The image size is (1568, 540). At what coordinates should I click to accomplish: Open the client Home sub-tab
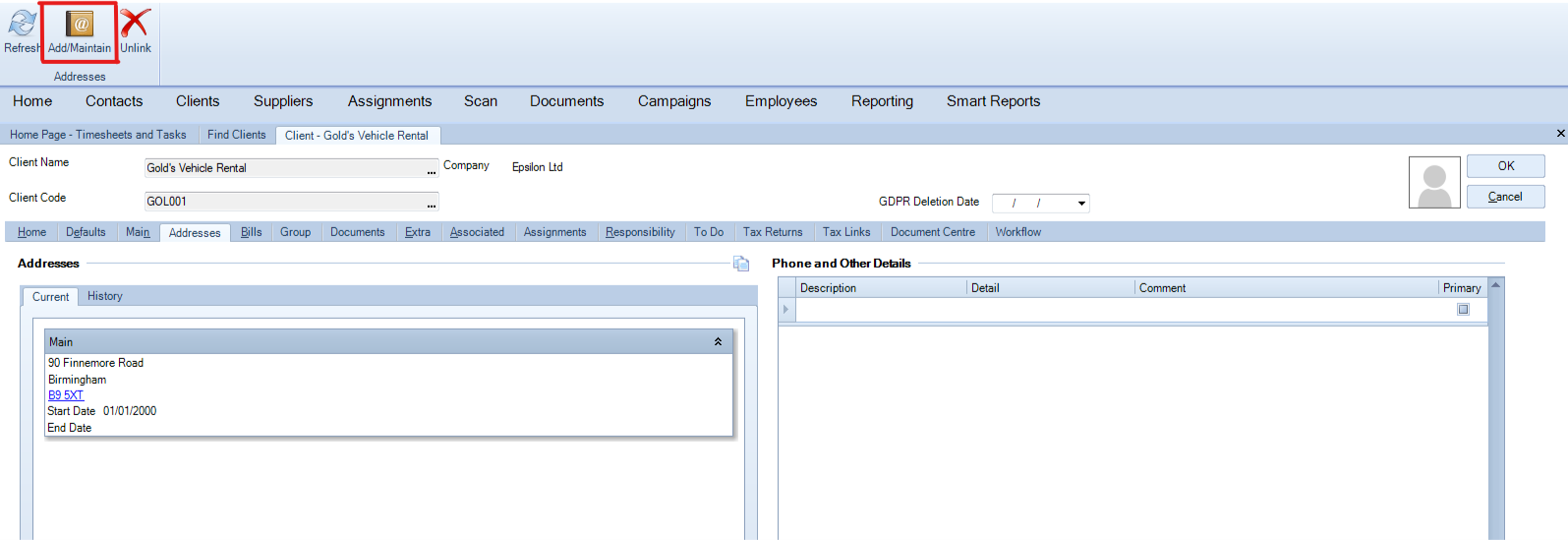31,232
